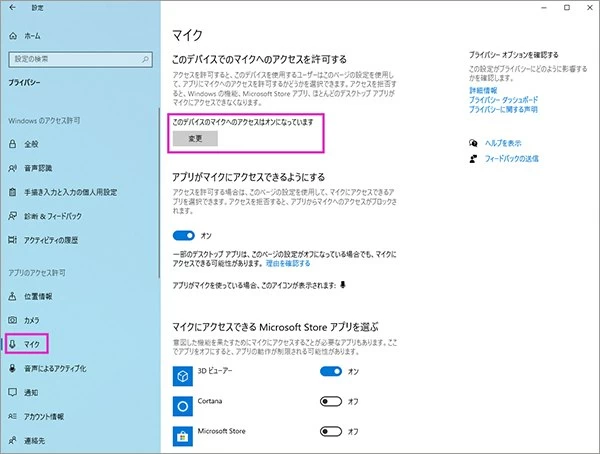The height and width of the screenshot is (454, 600).
Task: Click the Cortana app name
Action: point(210,401)
